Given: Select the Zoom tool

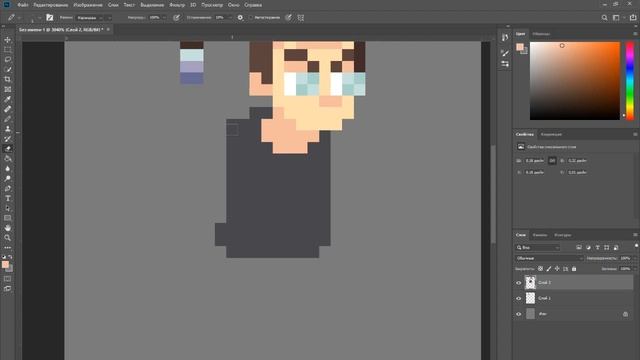Looking at the screenshot, I should (x=8, y=238).
